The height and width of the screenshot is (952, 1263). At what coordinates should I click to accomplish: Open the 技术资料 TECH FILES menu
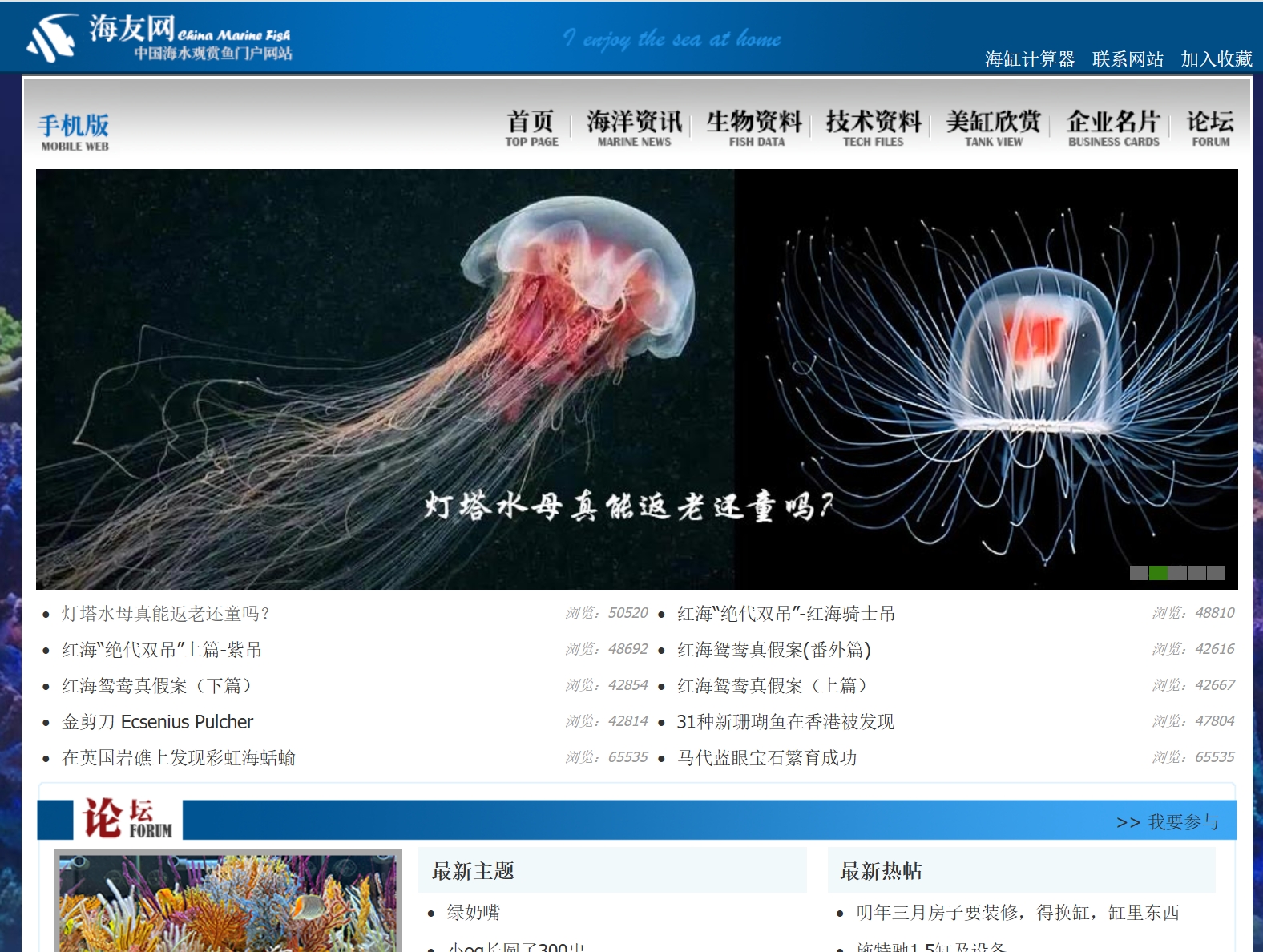click(x=874, y=128)
